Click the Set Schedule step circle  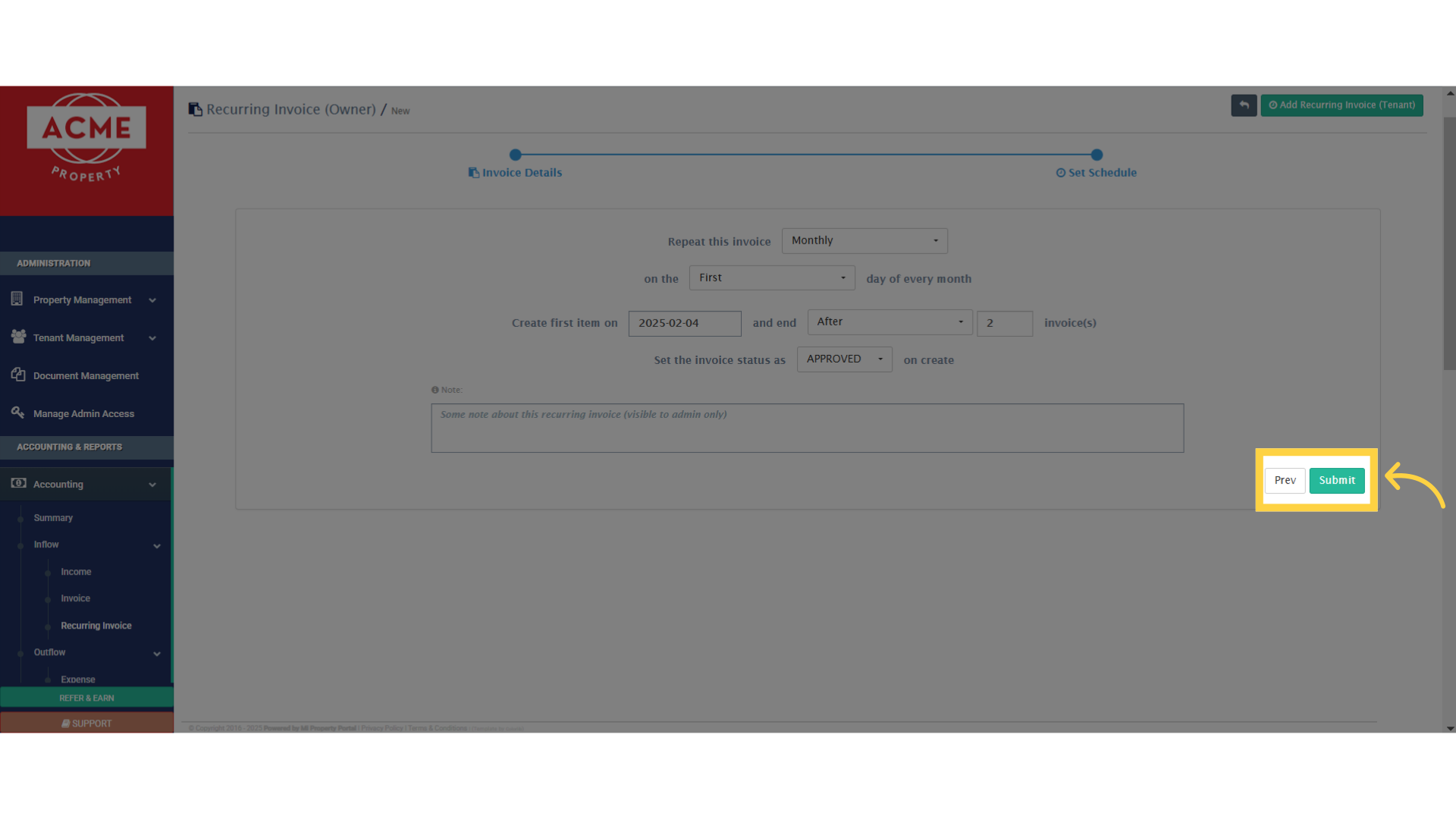pos(1097,155)
